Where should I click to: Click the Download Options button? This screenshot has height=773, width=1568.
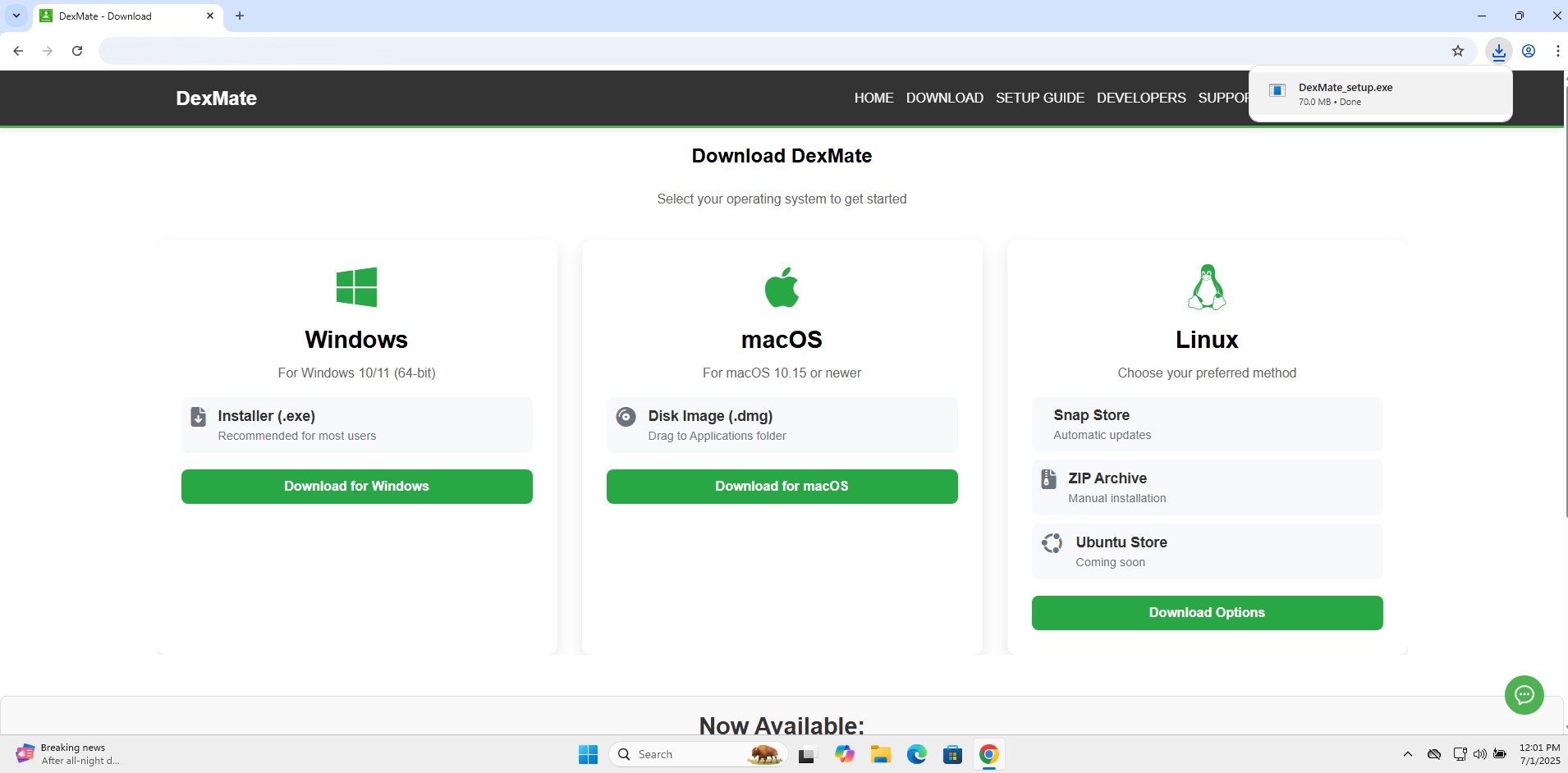pyautogui.click(x=1207, y=612)
